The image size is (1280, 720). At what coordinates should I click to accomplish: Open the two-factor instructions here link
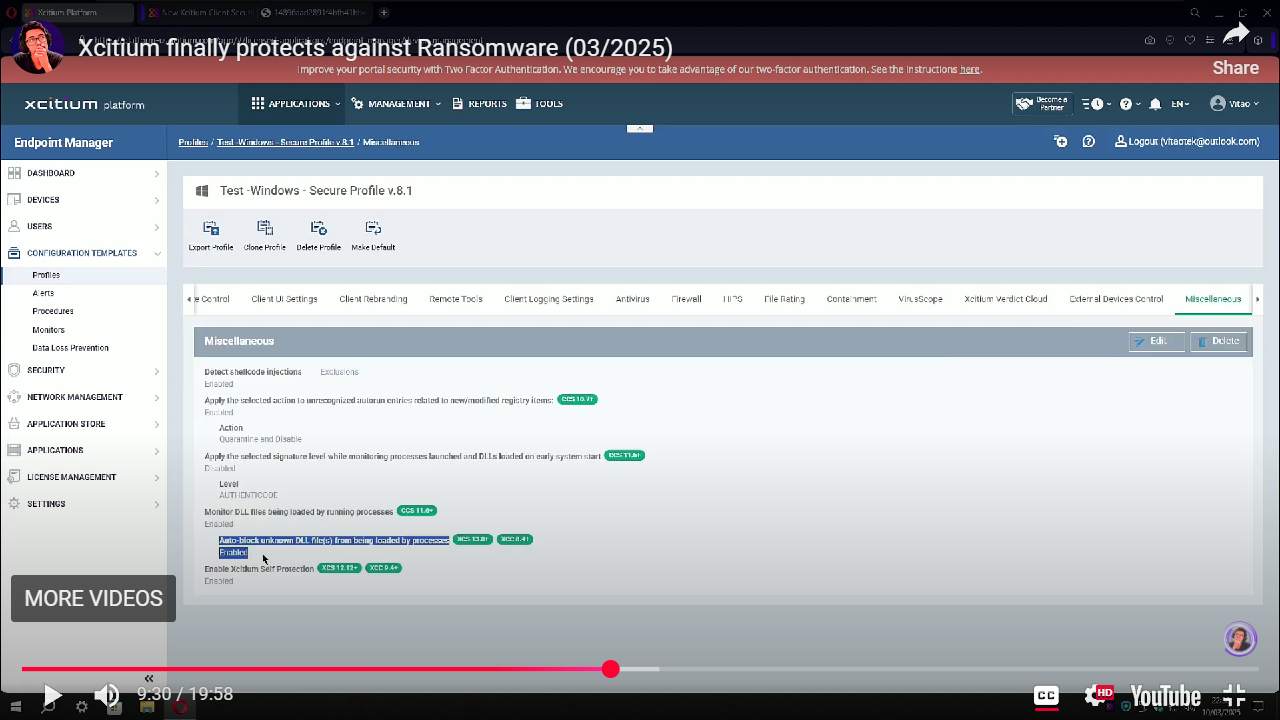coord(970,70)
